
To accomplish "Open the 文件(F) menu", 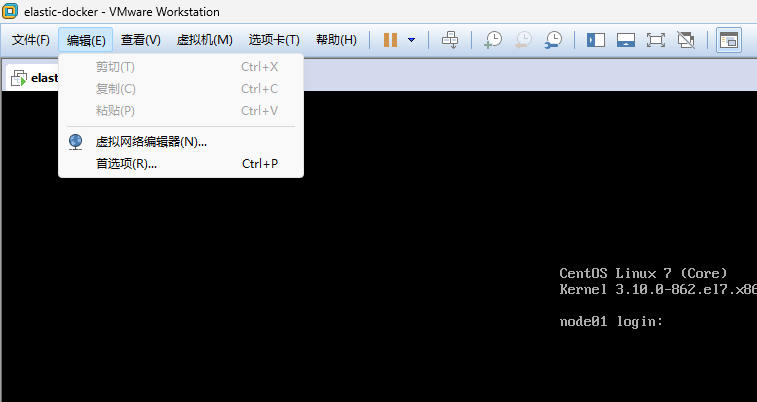I will click(x=30, y=40).
